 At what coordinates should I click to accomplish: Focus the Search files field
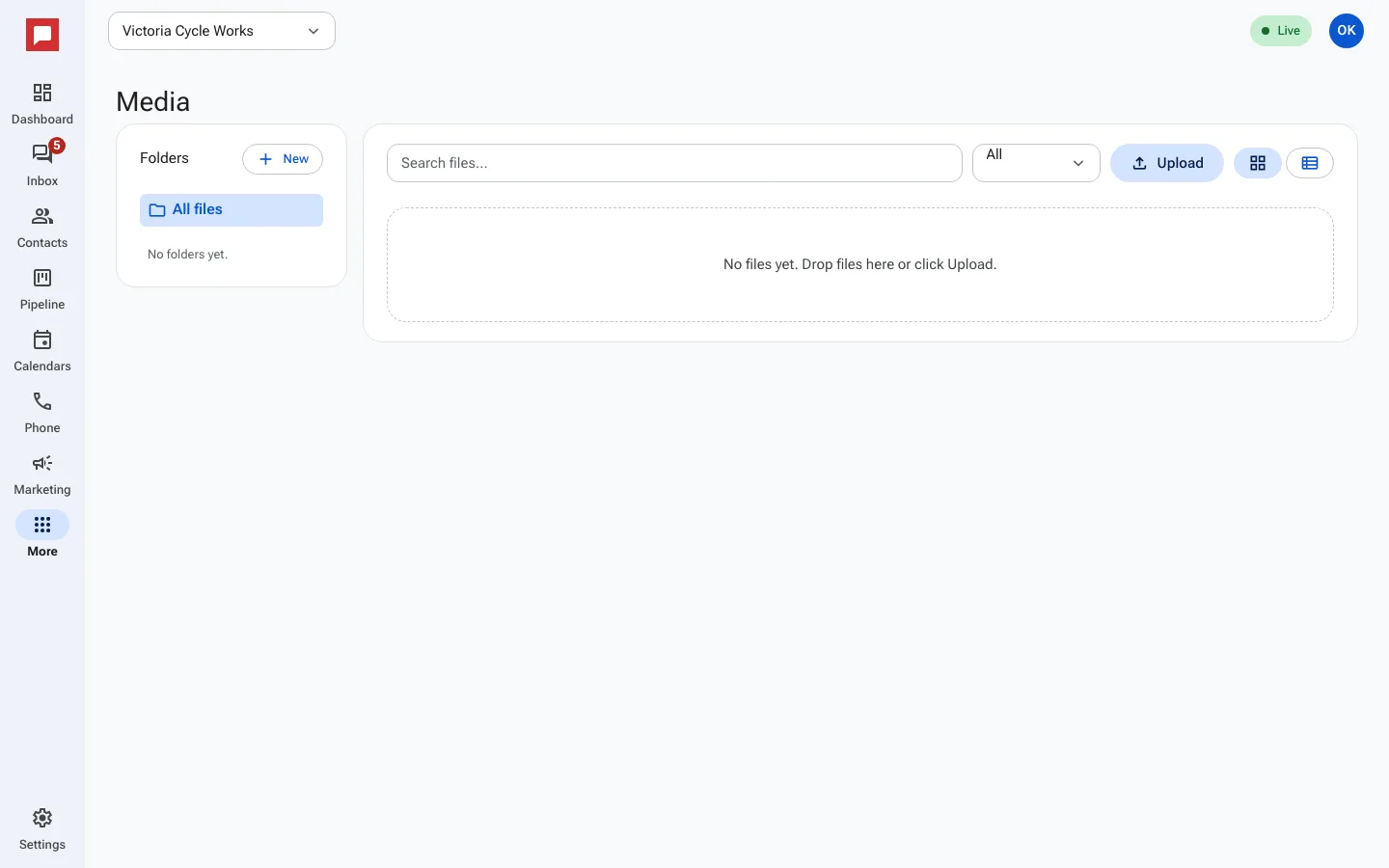674,163
